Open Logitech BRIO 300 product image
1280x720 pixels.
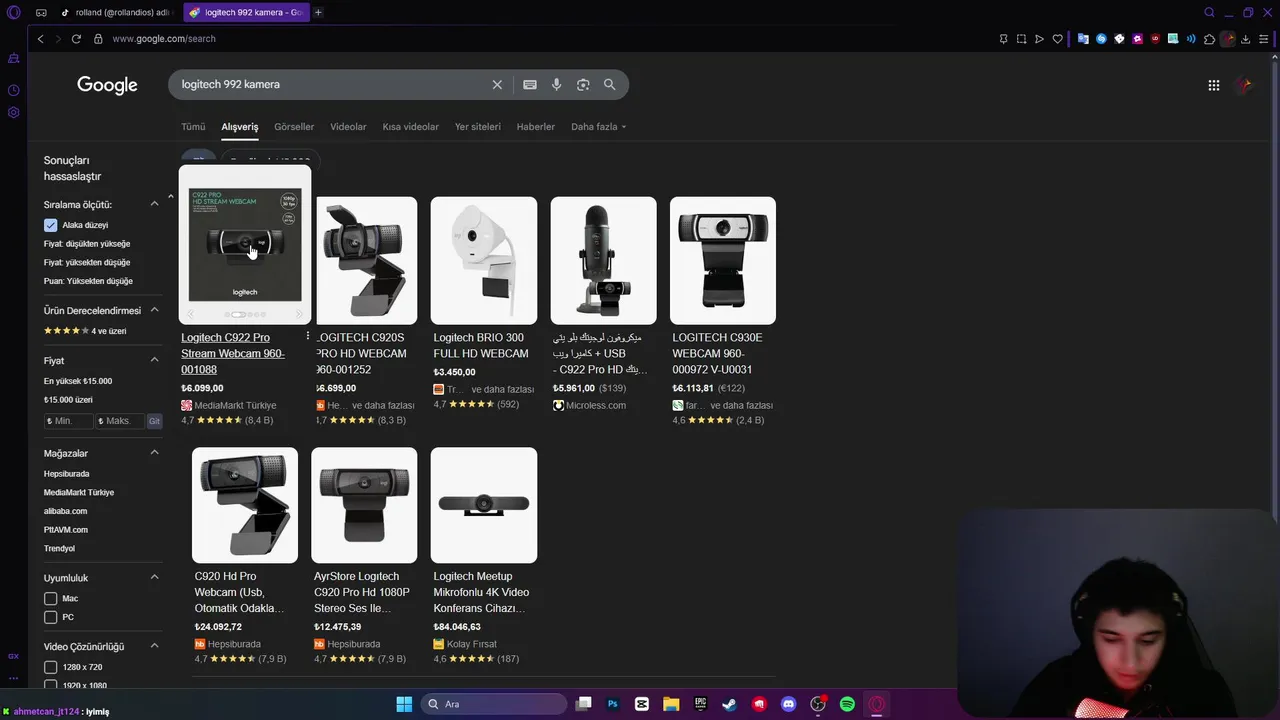click(x=484, y=260)
